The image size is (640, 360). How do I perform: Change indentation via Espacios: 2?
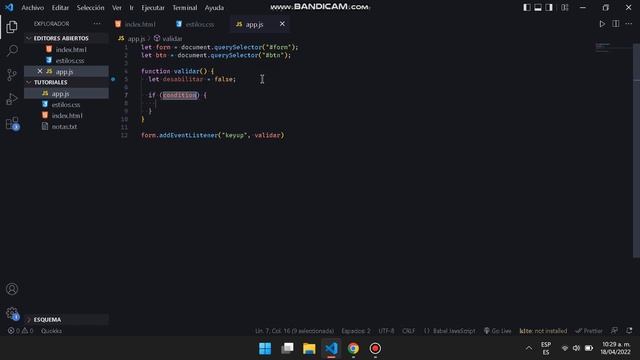(x=356, y=331)
